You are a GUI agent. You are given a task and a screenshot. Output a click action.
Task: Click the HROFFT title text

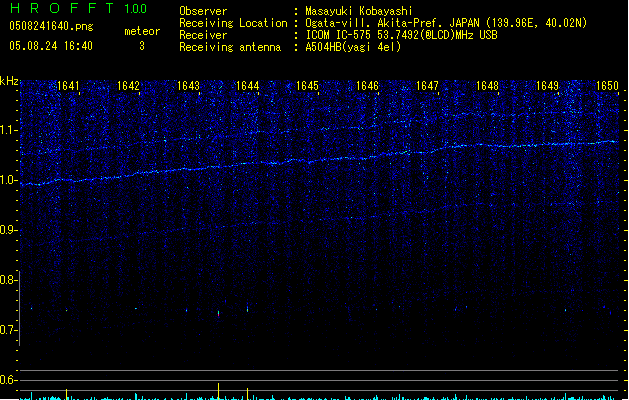point(60,10)
